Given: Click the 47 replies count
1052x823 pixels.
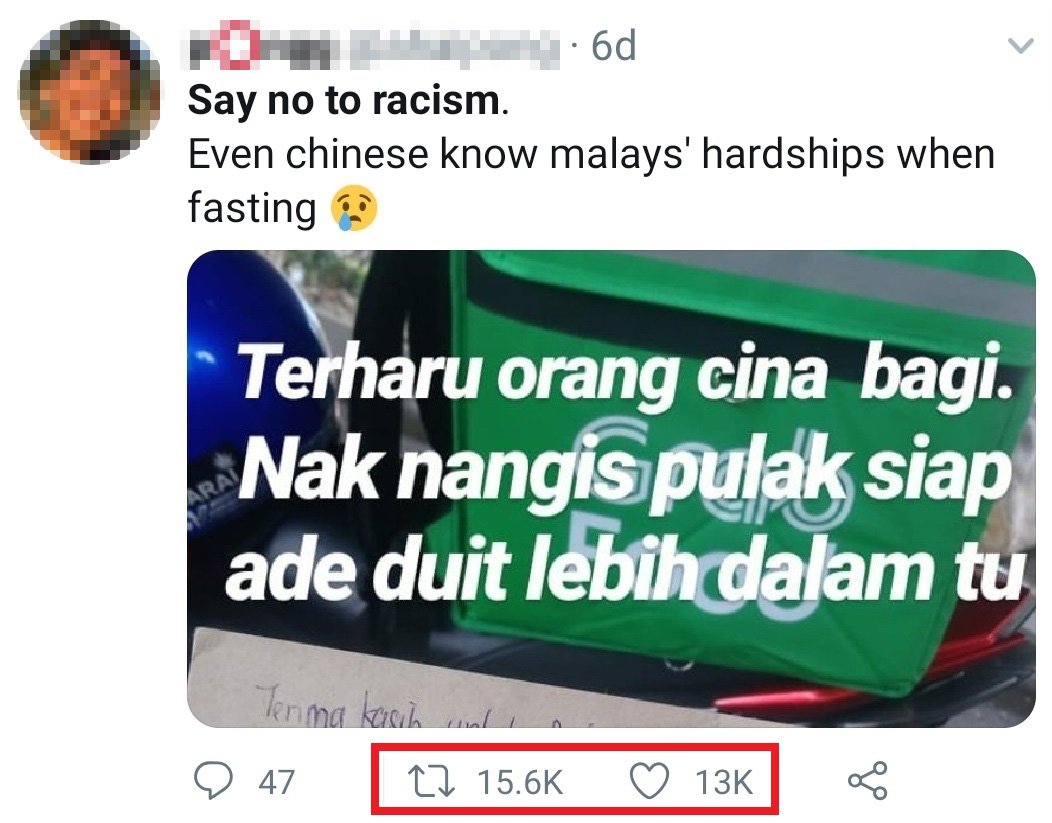Looking at the screenshot, I should tap(276, 782).
